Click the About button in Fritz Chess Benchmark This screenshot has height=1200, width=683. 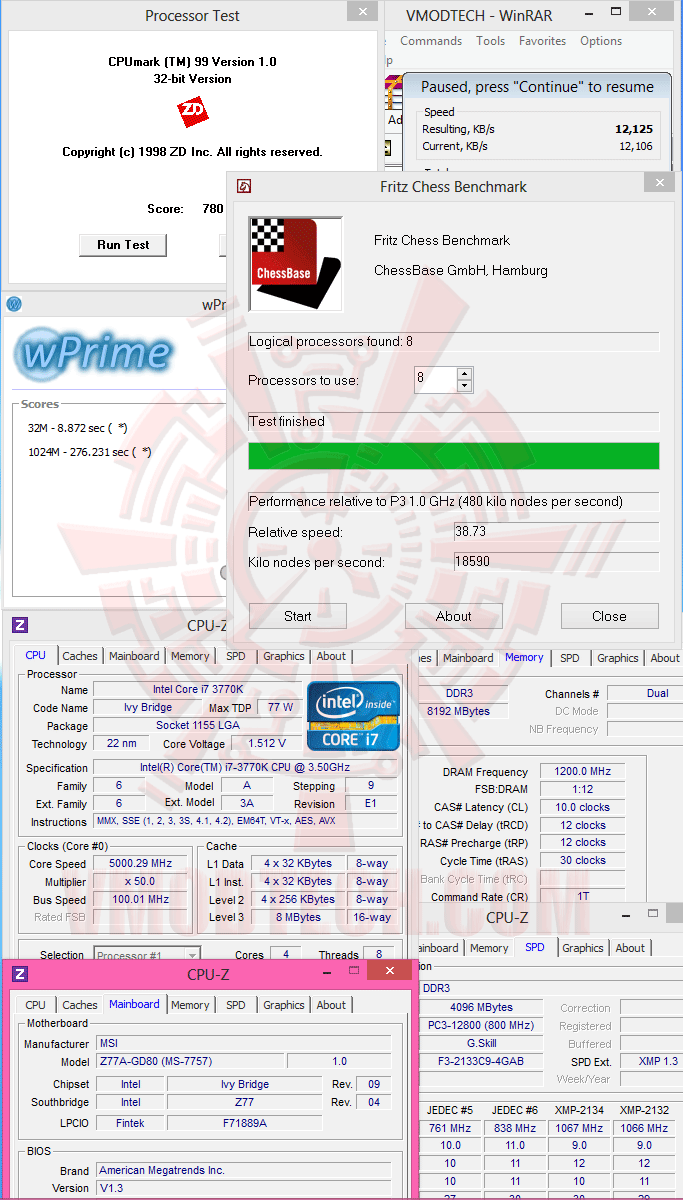pos(454,616)
